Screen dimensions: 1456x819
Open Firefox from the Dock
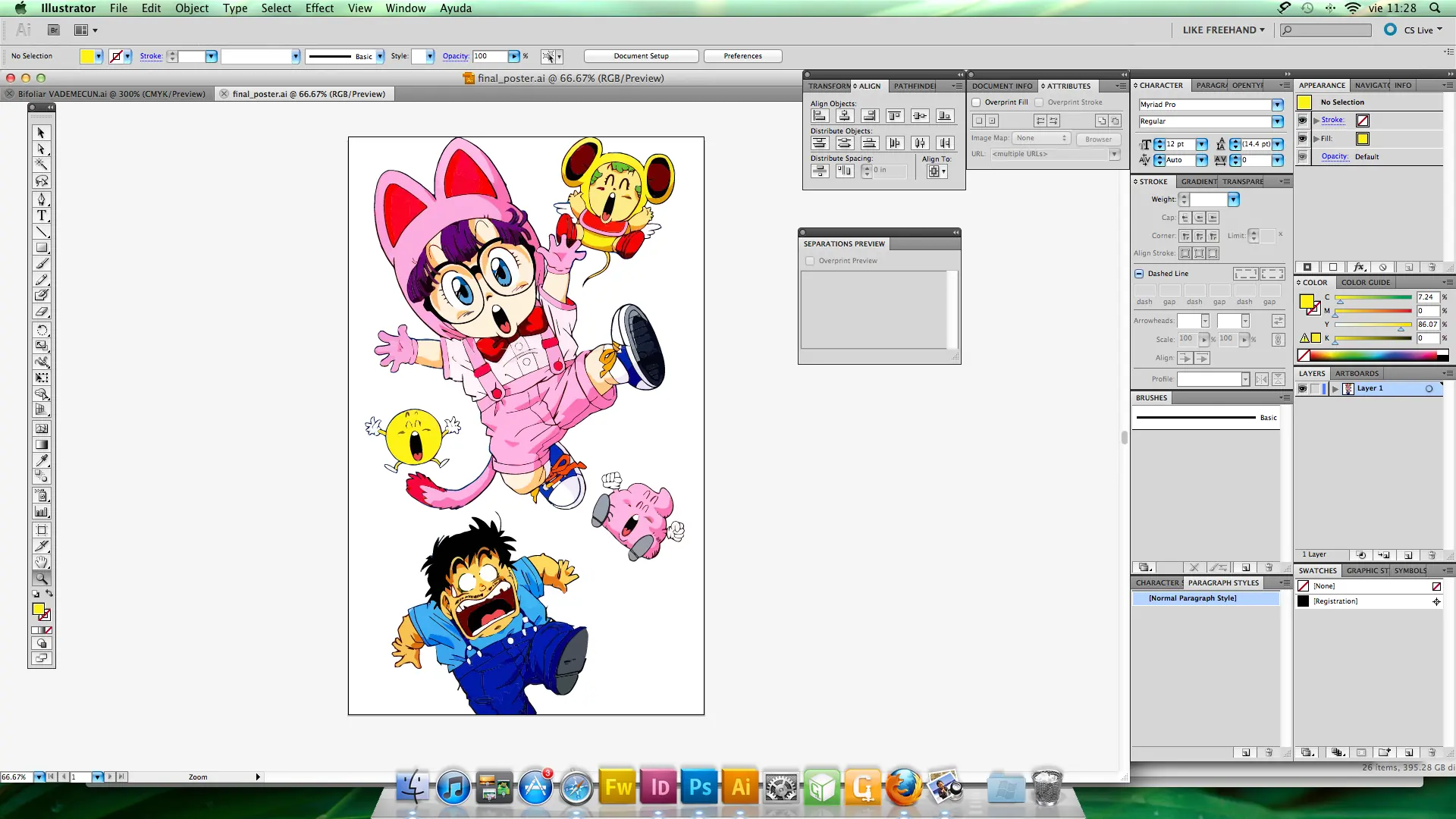tap(903, 788)
